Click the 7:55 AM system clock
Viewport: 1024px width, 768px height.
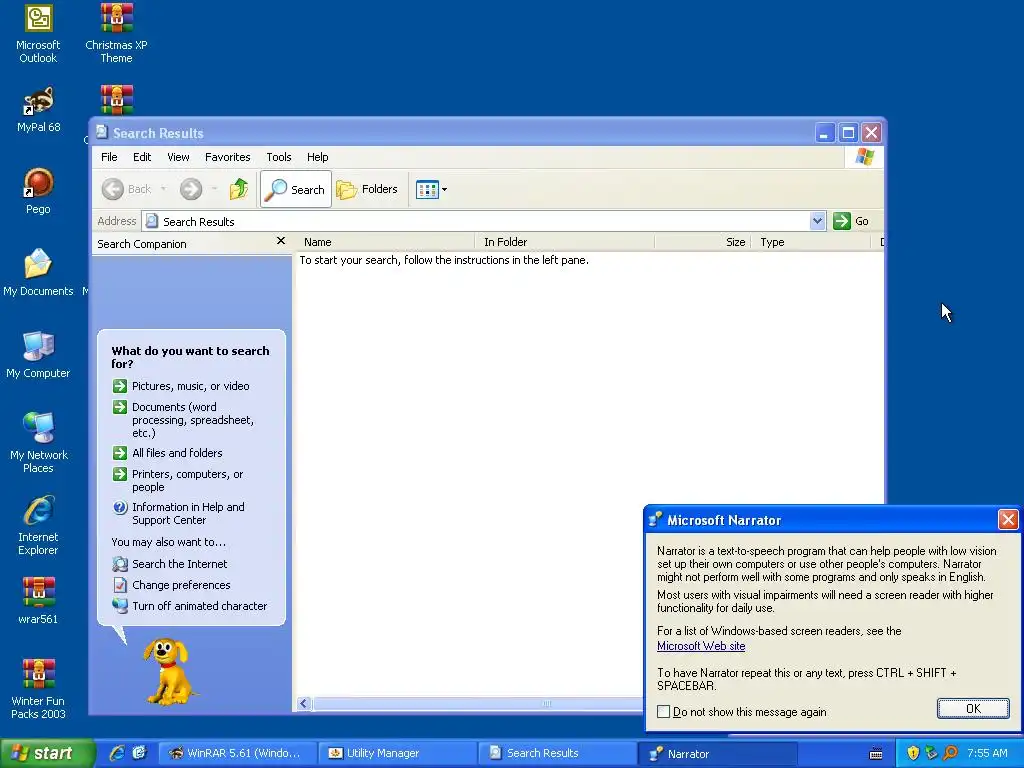987,753
